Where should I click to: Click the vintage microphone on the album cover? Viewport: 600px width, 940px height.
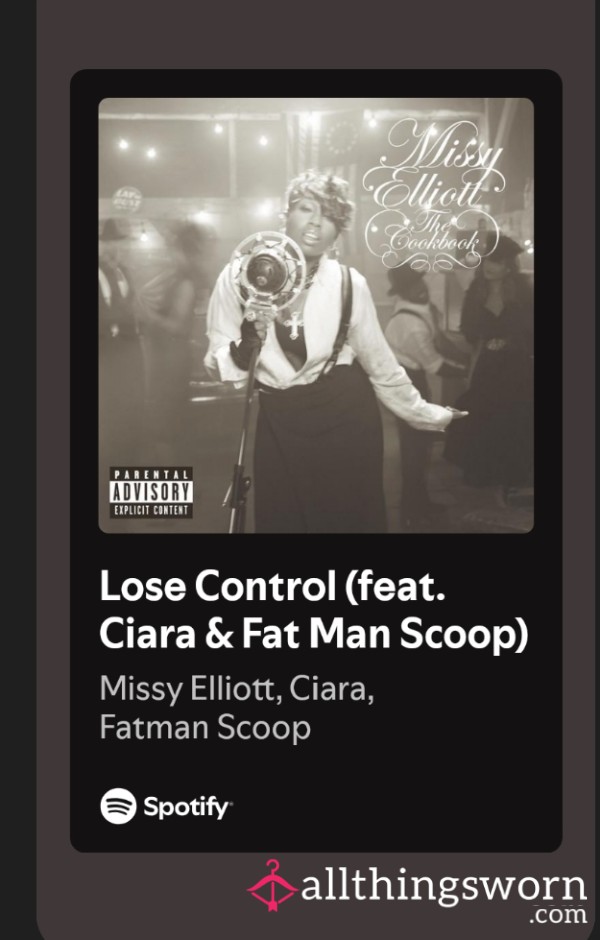[267, 275]
